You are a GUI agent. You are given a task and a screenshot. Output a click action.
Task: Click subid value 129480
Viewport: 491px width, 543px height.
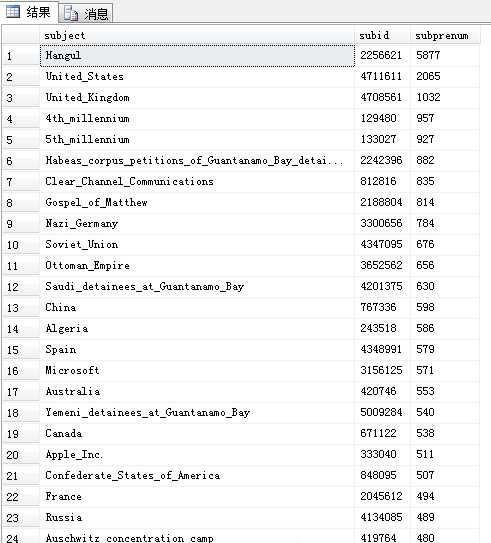point(382,118)
